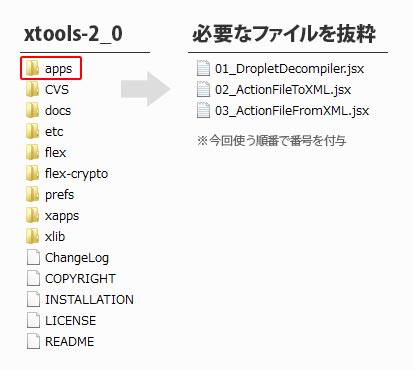Open the flex folder icon
The width and height of the screenshot is (414, 370).
point(33,152)
